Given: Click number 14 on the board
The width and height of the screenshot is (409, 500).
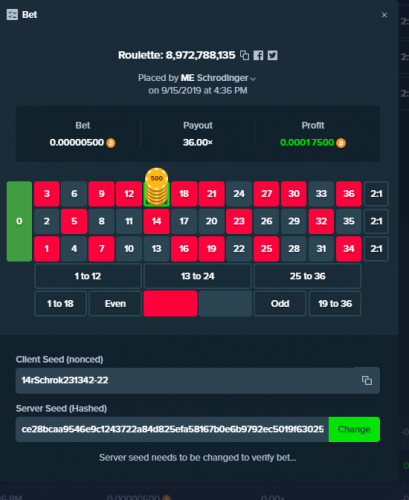Looking at the screenshot, I should click(x=156, y=221).
